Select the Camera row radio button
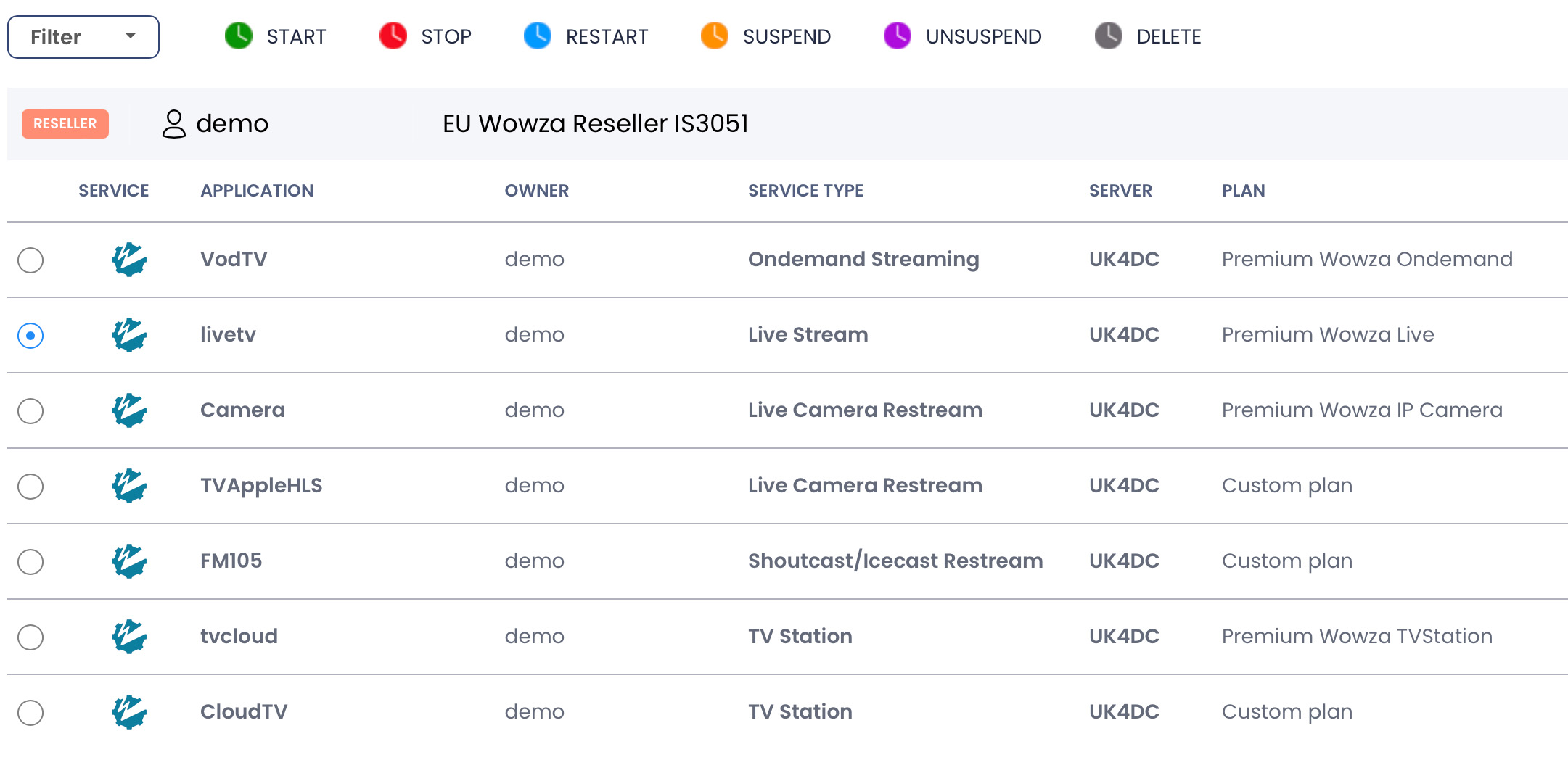 [x=30, y=411]
